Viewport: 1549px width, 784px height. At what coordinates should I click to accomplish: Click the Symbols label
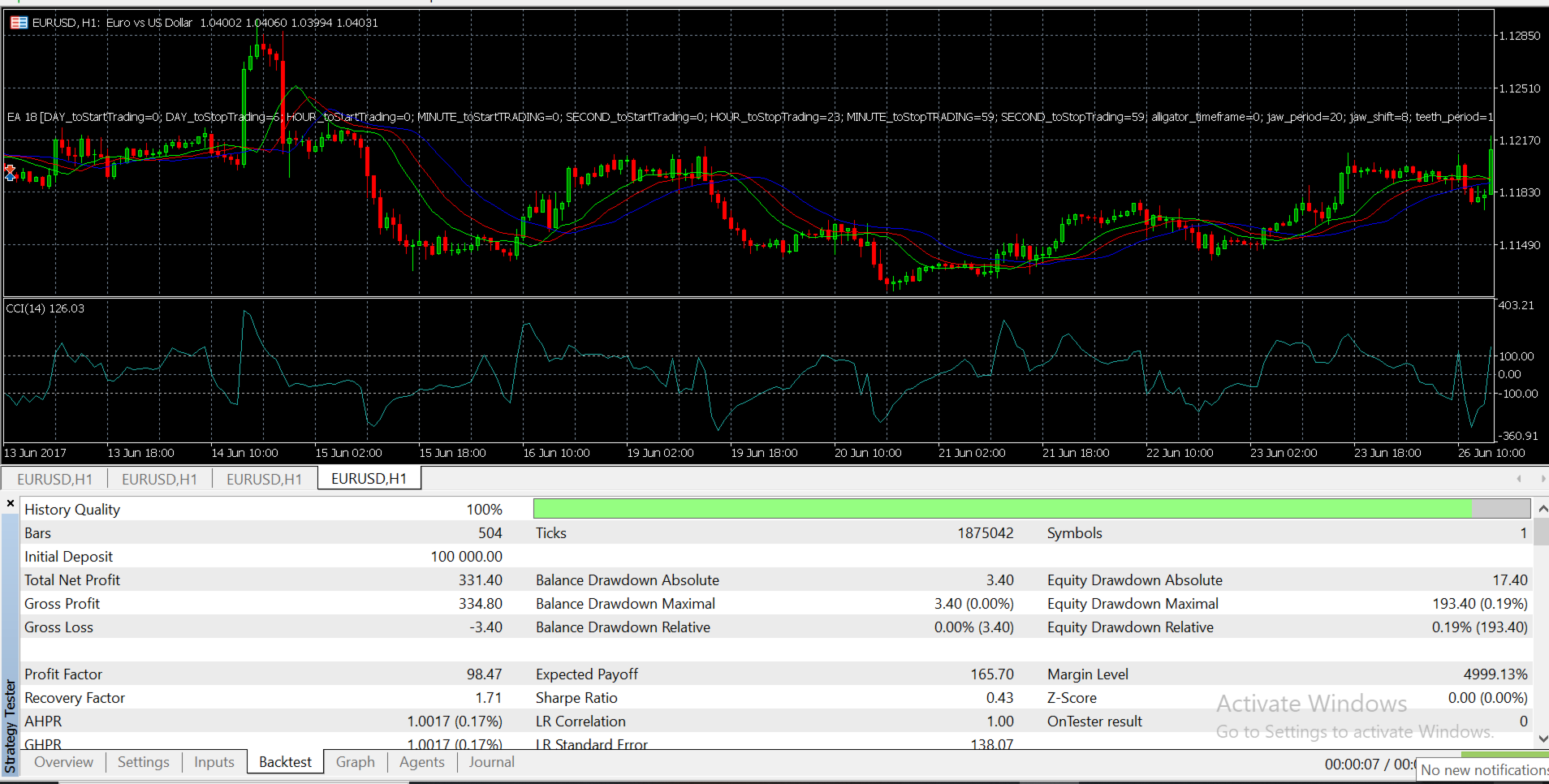coord(1075,533)
